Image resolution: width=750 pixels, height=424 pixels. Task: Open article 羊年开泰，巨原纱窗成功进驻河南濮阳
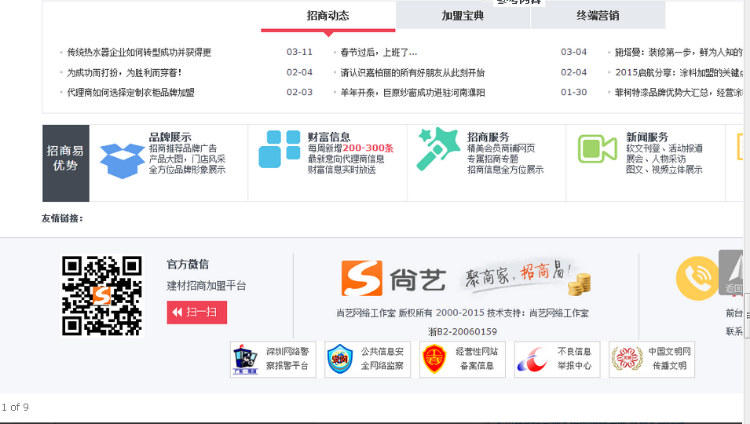pyautogui.click(x=412, y=93)
